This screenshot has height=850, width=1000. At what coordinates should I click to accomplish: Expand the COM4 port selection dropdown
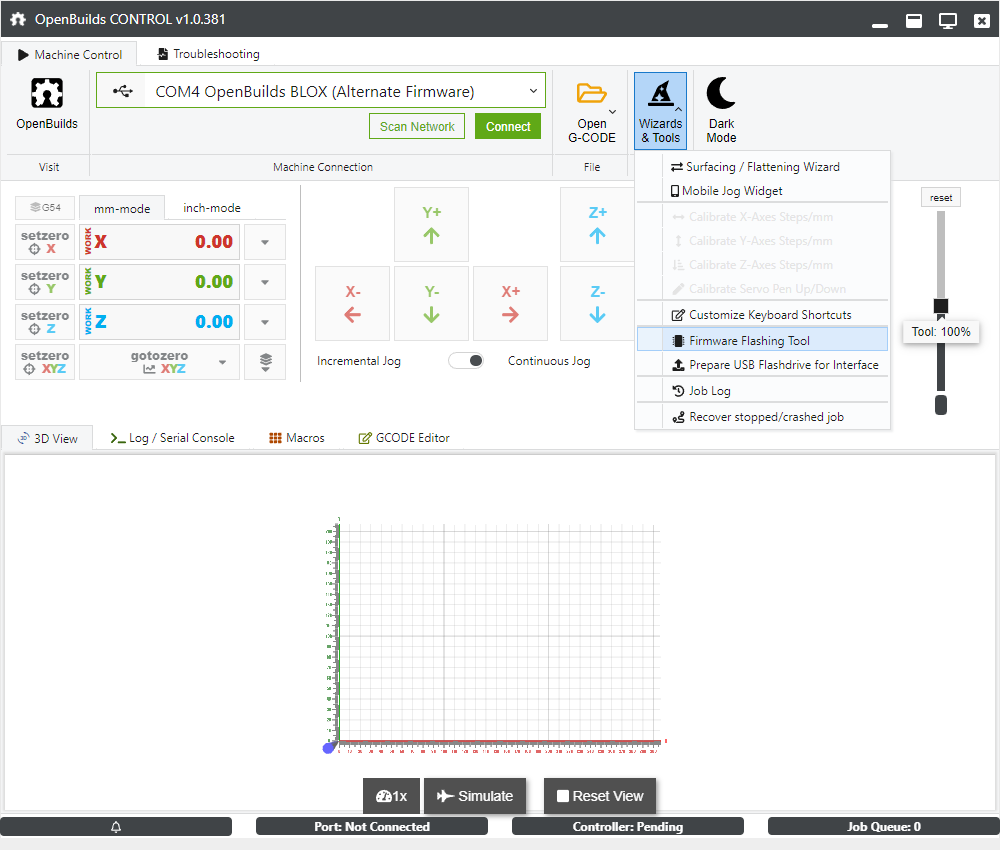[x=533, y=91]
